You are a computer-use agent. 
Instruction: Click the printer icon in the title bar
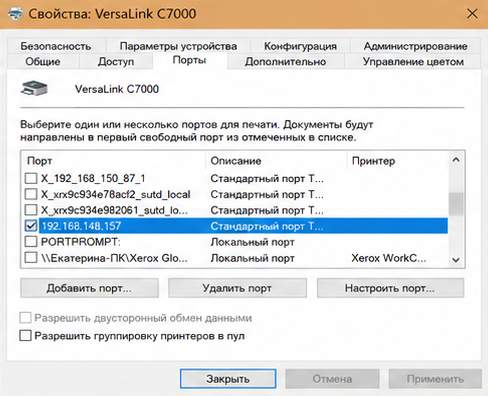[15, 14]
